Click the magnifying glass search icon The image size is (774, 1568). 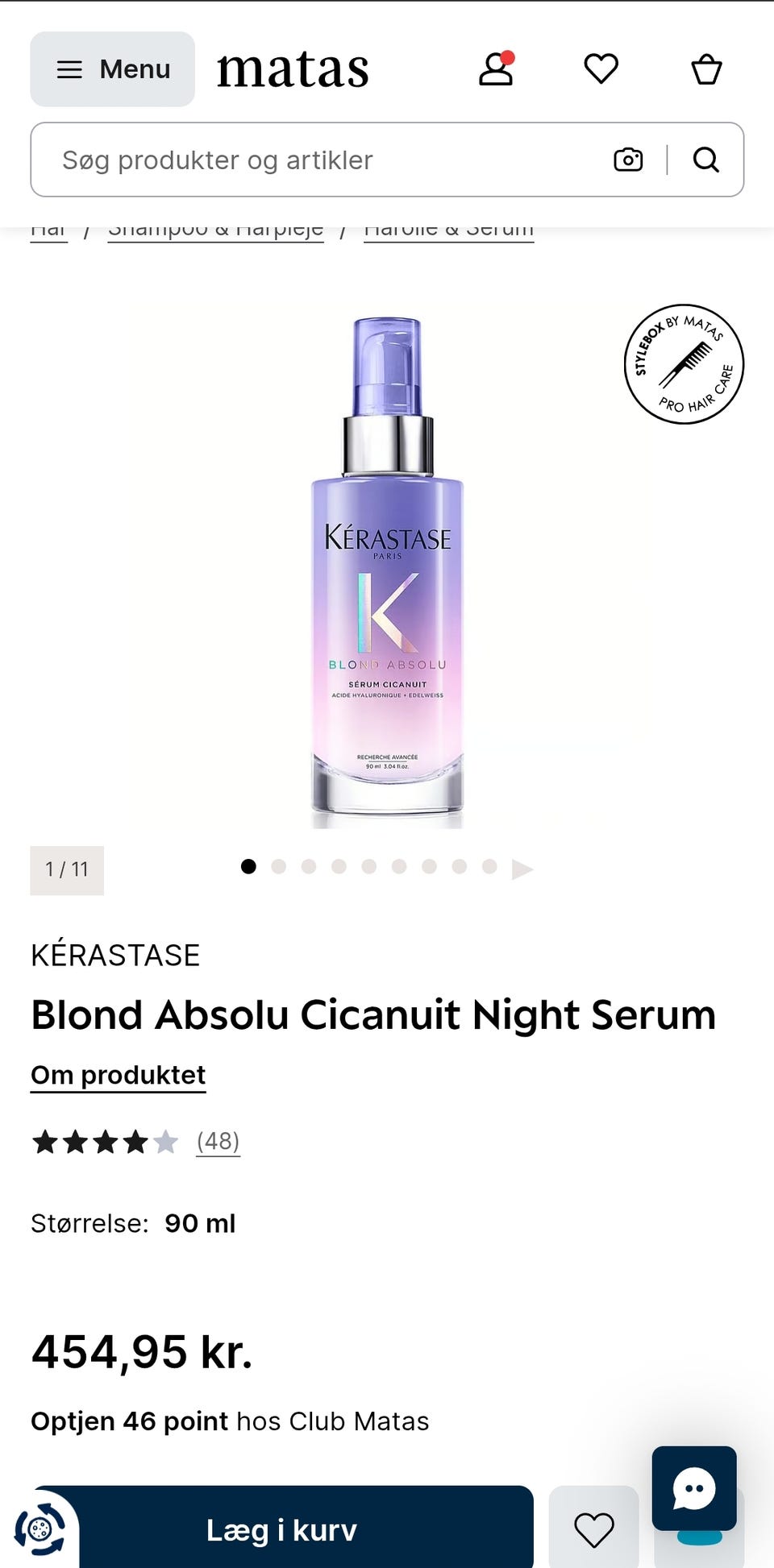click(705, 160)
